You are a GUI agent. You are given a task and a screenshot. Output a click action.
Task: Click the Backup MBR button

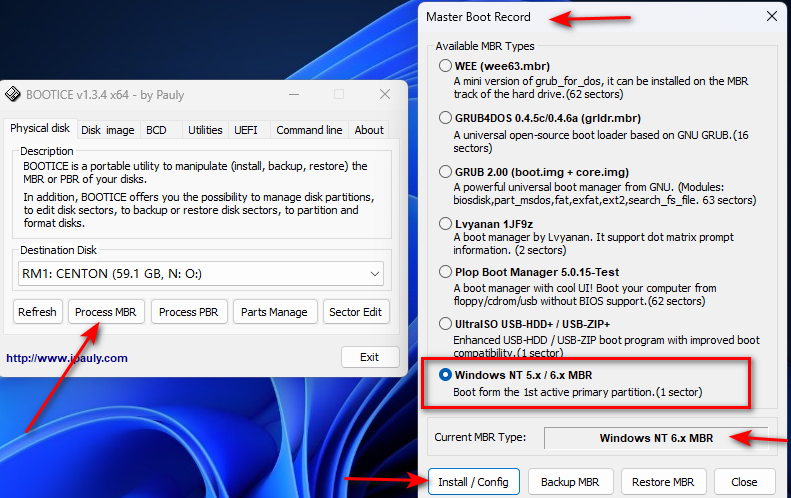pyautogui.click(x=570, y=482)
